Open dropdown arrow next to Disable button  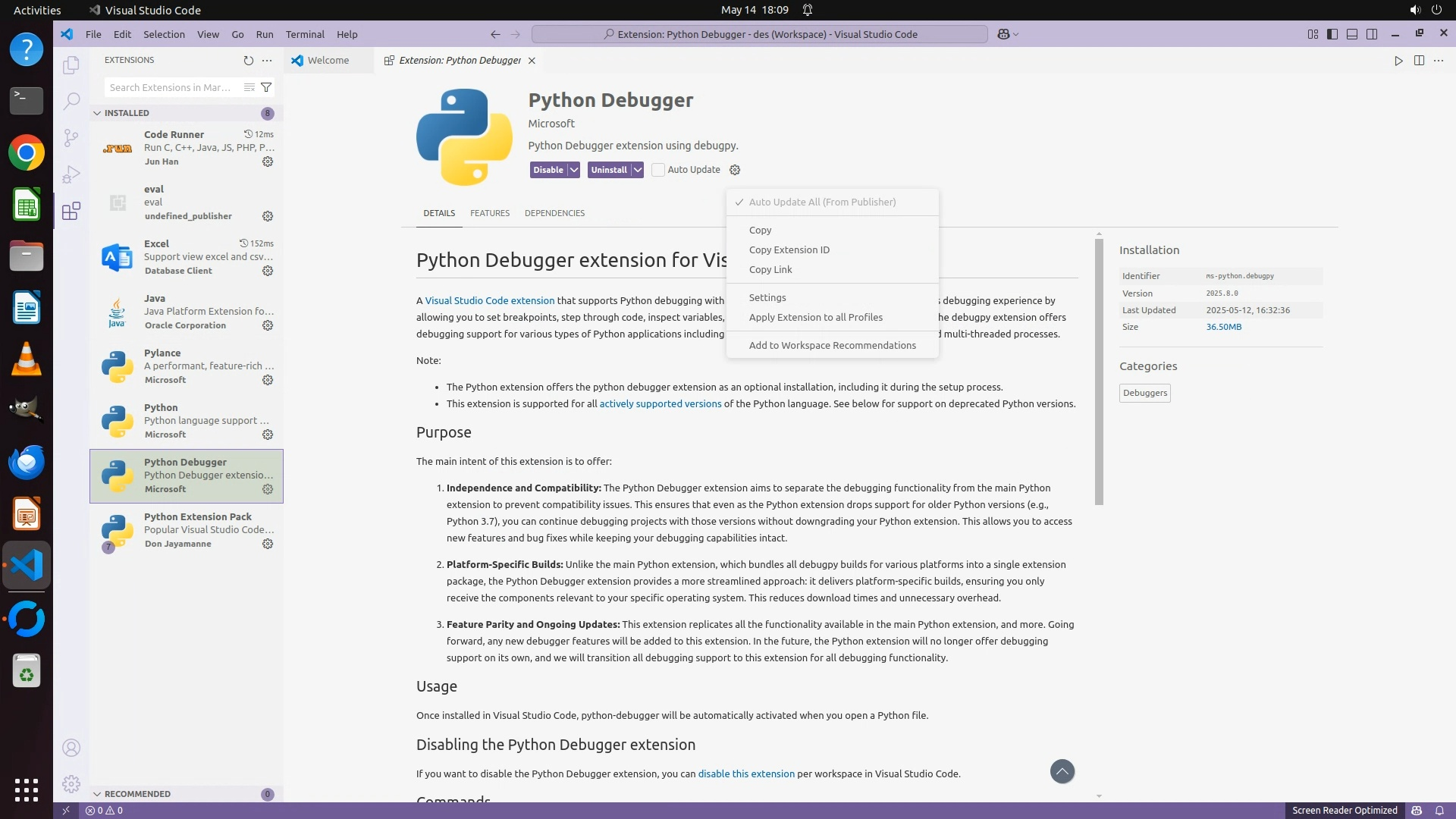574,170
